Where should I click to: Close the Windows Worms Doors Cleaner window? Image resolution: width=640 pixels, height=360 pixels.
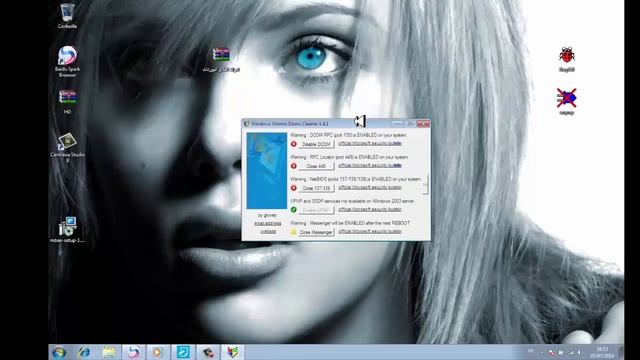click(x=423, y=124)
